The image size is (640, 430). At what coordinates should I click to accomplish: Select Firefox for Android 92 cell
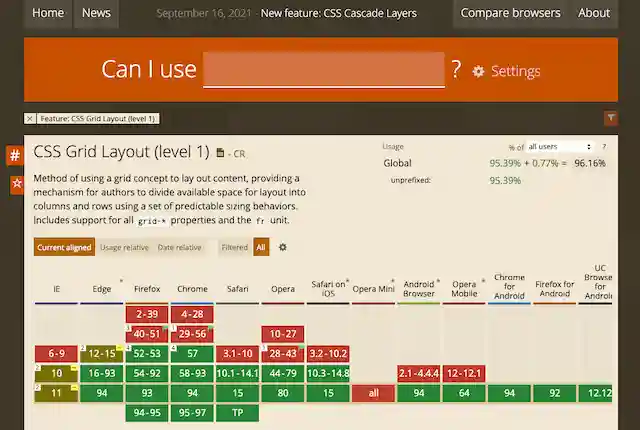coord(555,393)
